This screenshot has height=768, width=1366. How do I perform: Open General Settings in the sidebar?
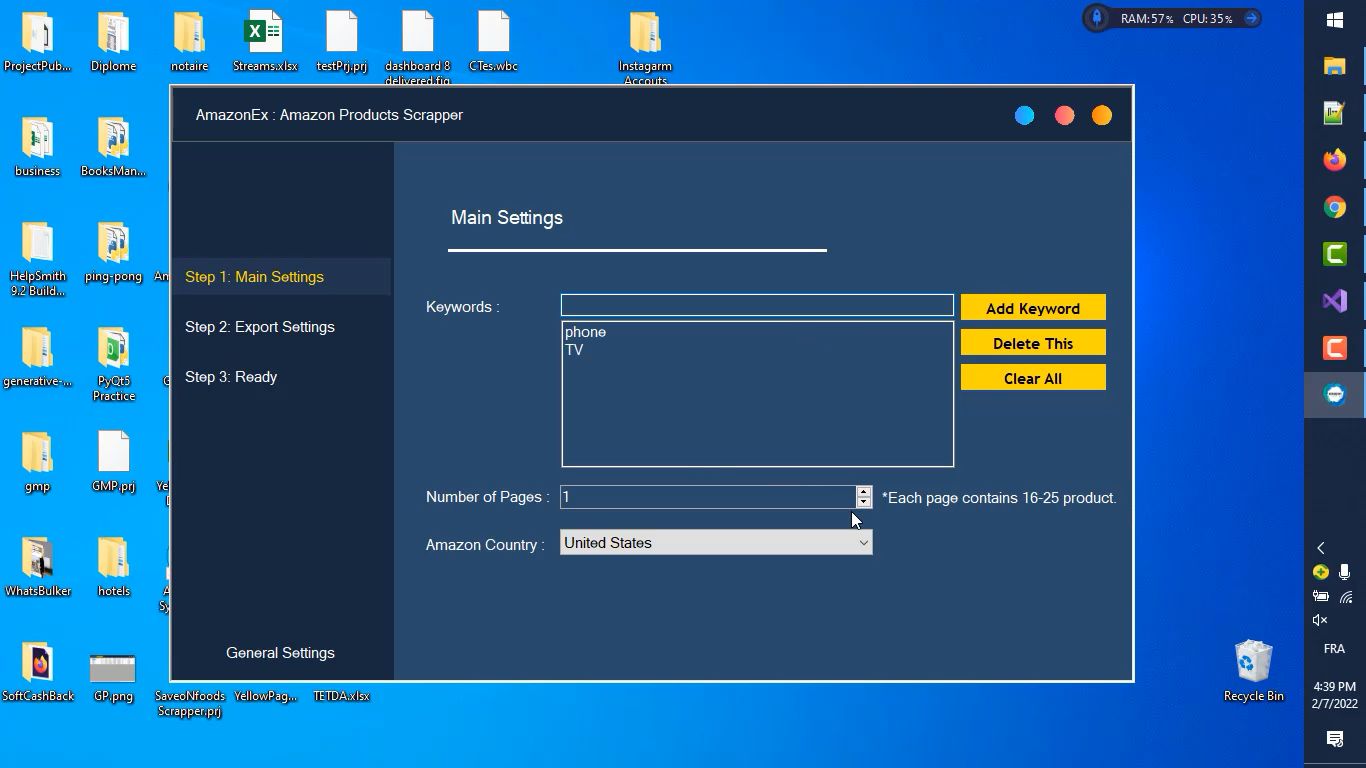(x=280, y=653)
